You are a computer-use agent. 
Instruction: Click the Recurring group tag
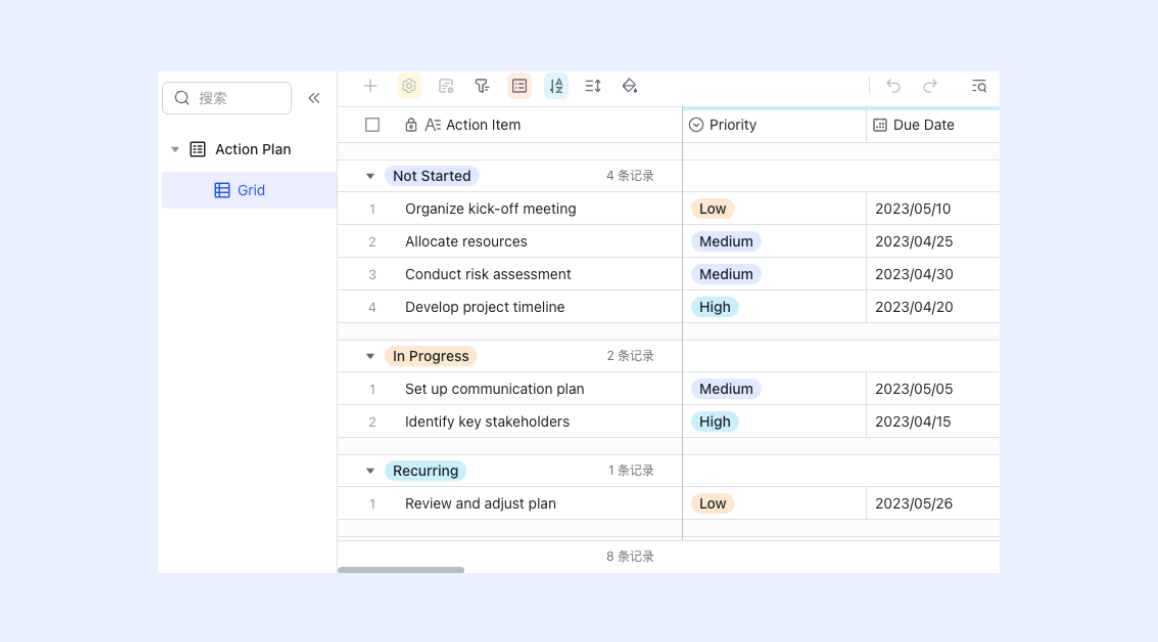pos(425,471)
